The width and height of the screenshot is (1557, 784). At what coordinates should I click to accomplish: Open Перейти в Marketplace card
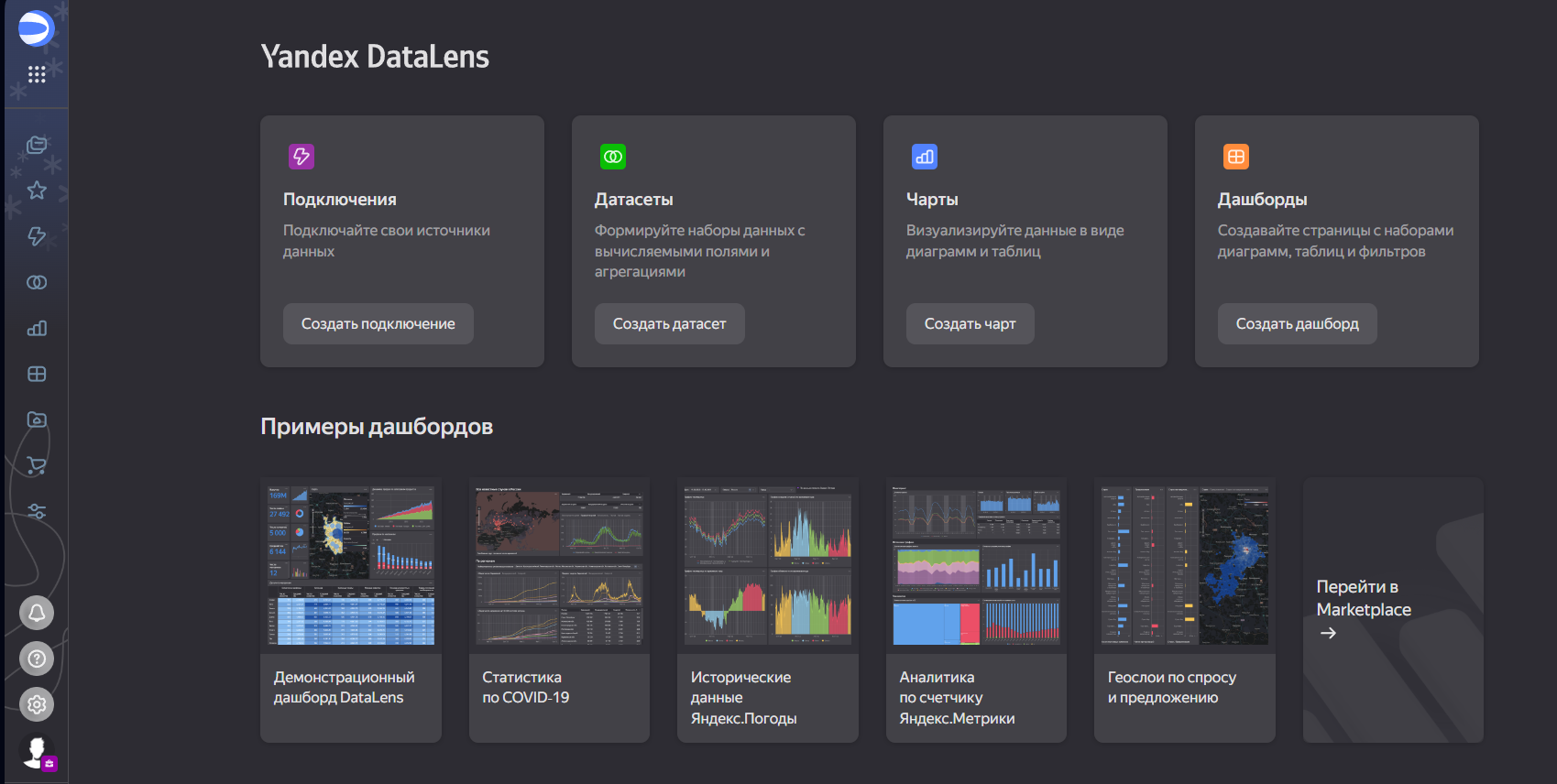coord(1393,610)
